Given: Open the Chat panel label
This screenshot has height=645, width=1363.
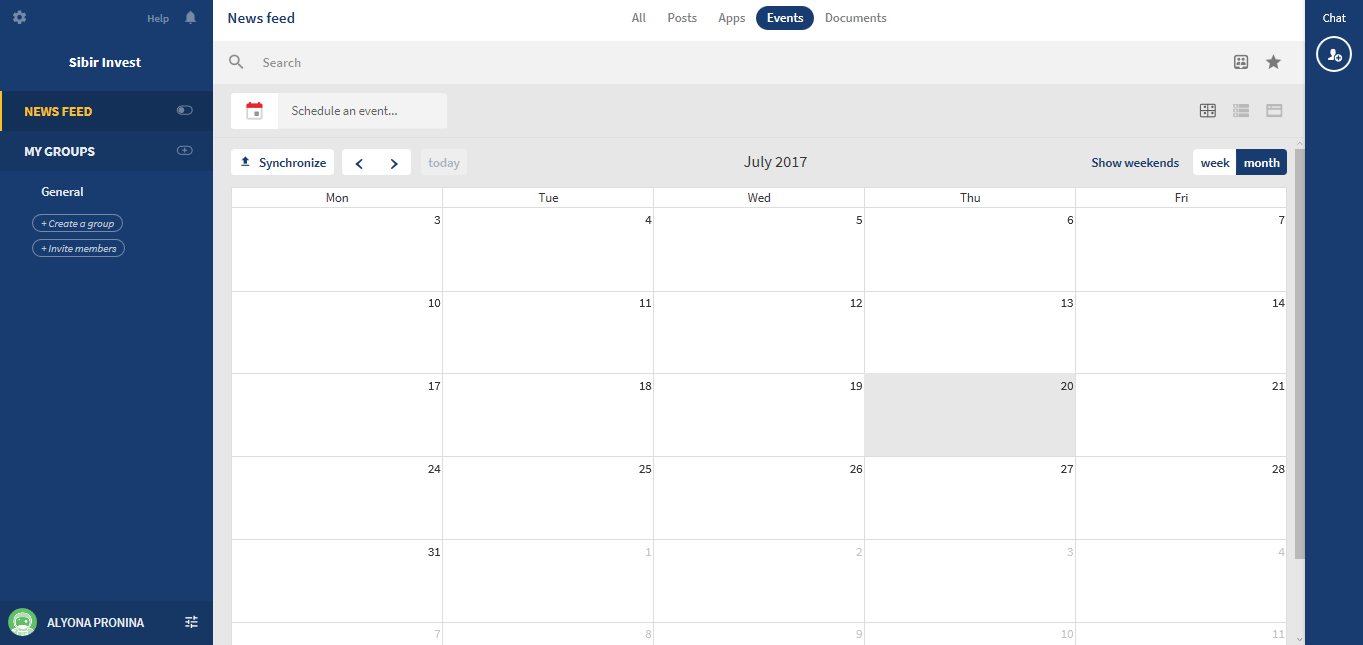Looking at the screenshot, I should click(1334, 18).
